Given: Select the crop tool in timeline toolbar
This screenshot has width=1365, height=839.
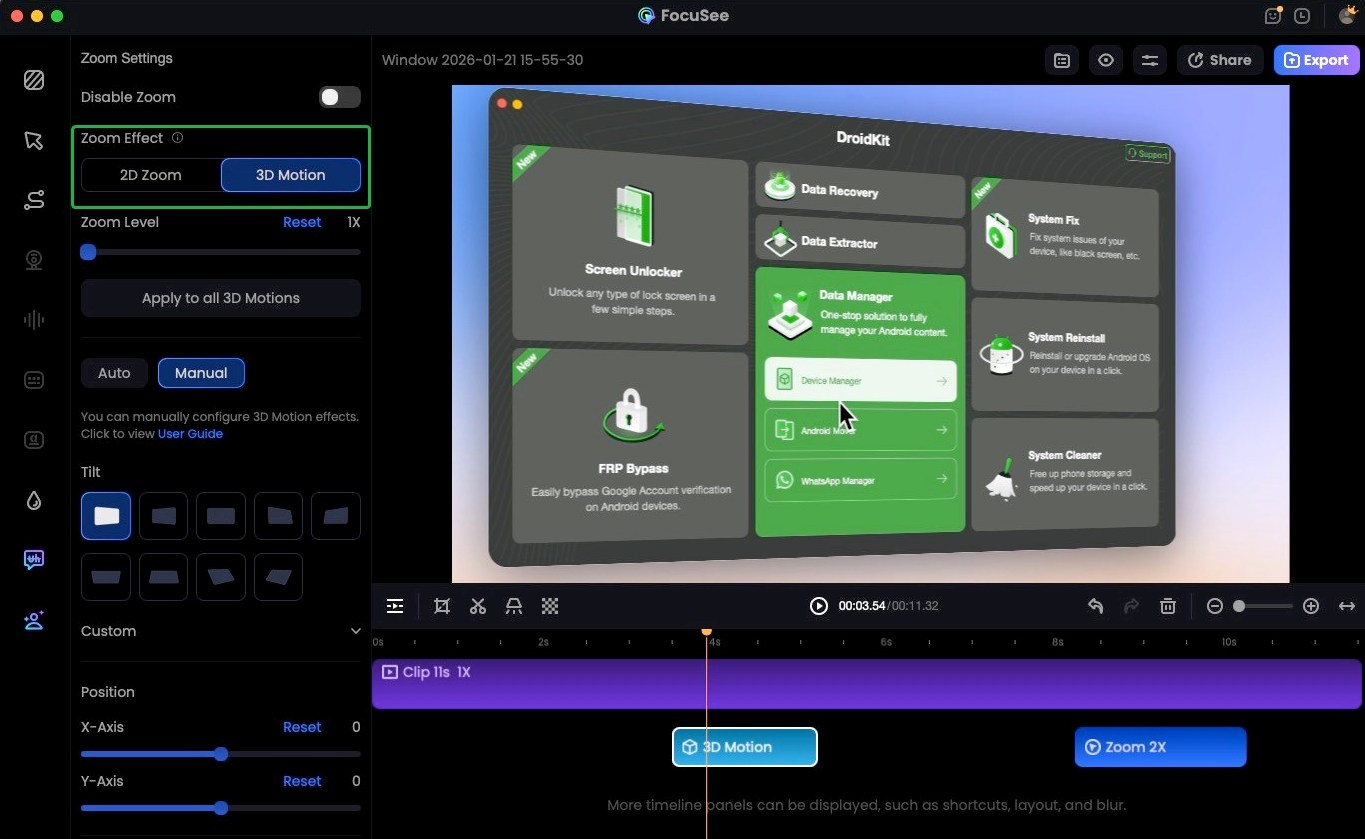Looking at the screenshot, I should (442, 606).
